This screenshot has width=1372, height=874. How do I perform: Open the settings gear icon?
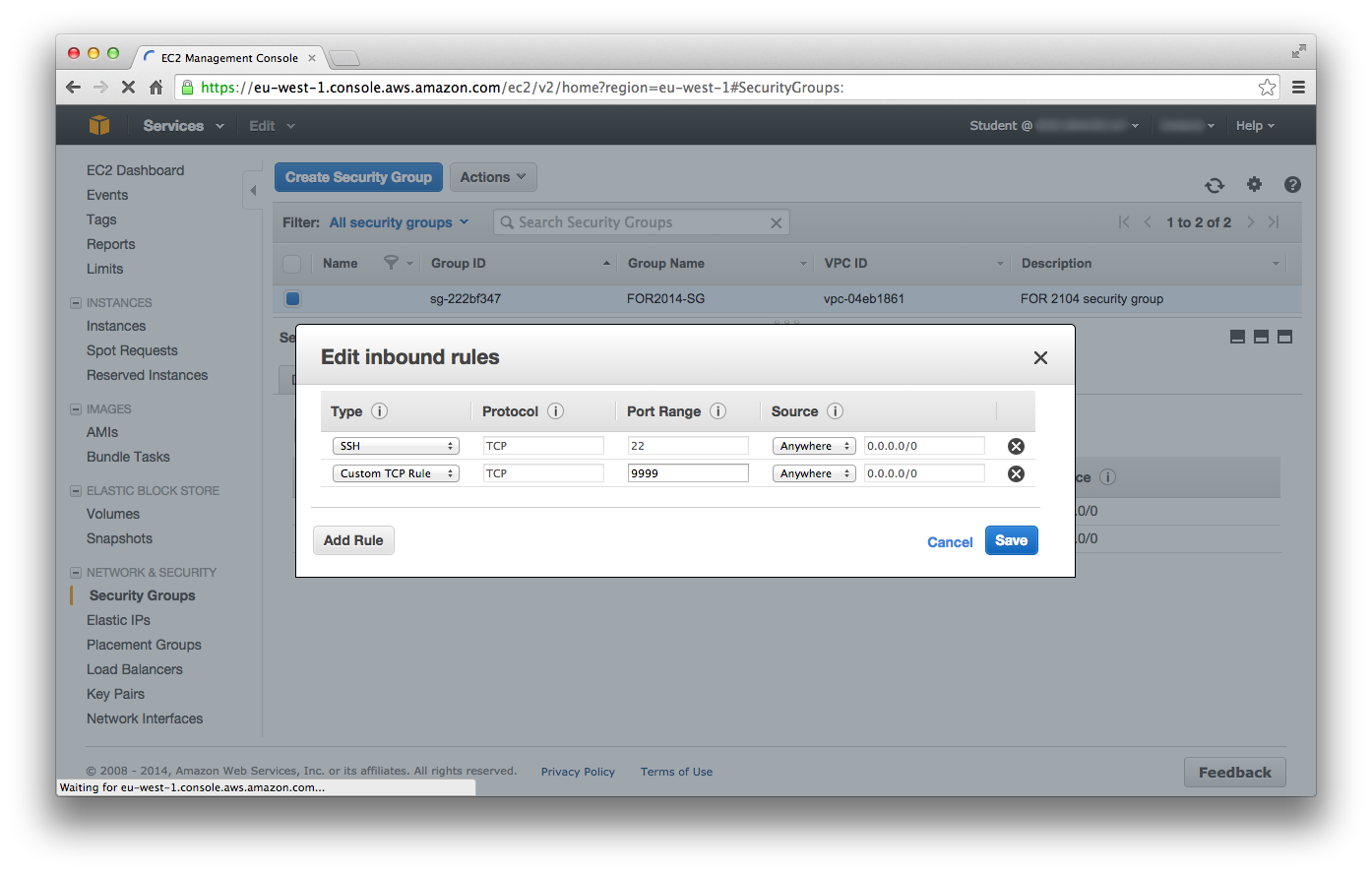pos(1254,184)
